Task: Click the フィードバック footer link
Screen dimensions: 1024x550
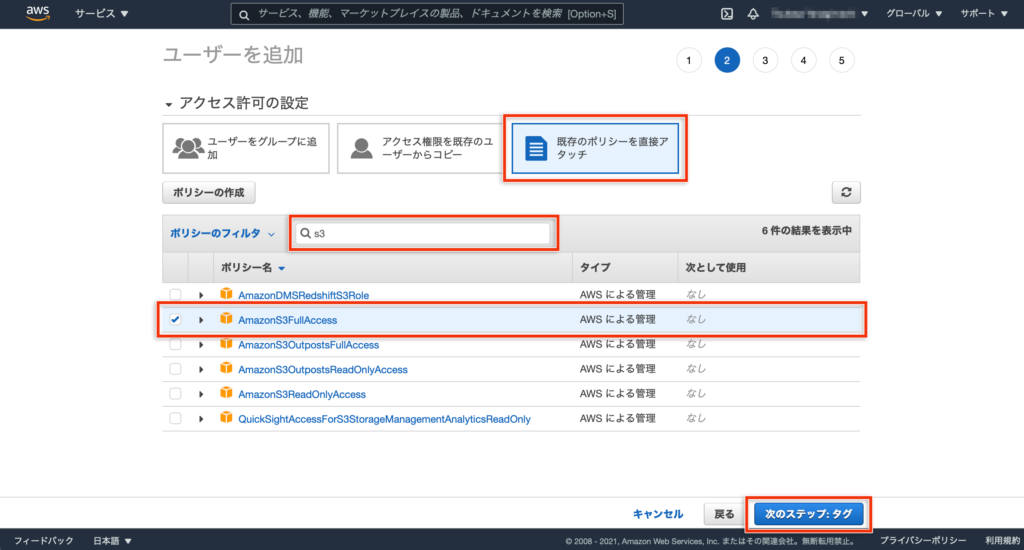Action: (x=43, y=541)
